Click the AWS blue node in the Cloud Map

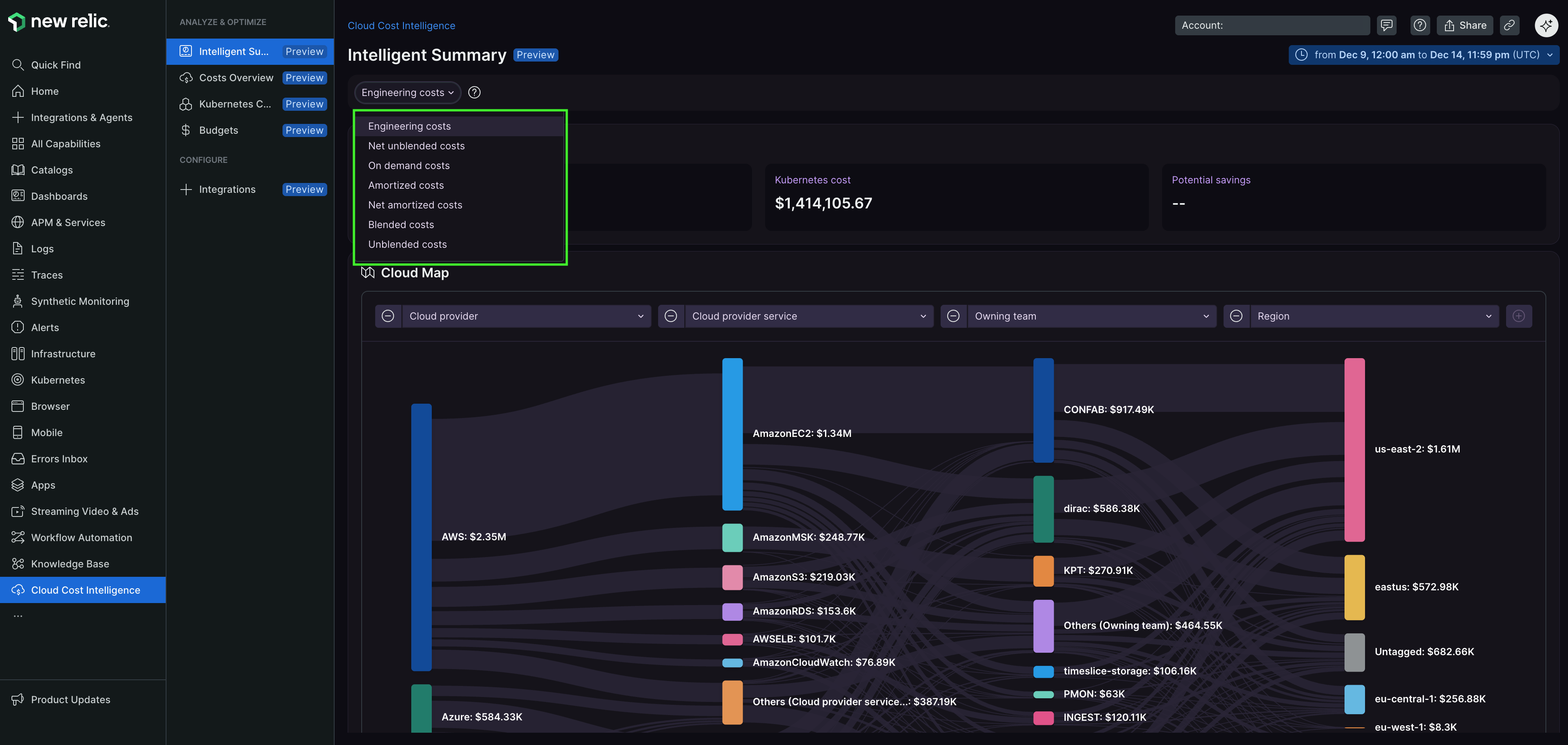point(421,536)
